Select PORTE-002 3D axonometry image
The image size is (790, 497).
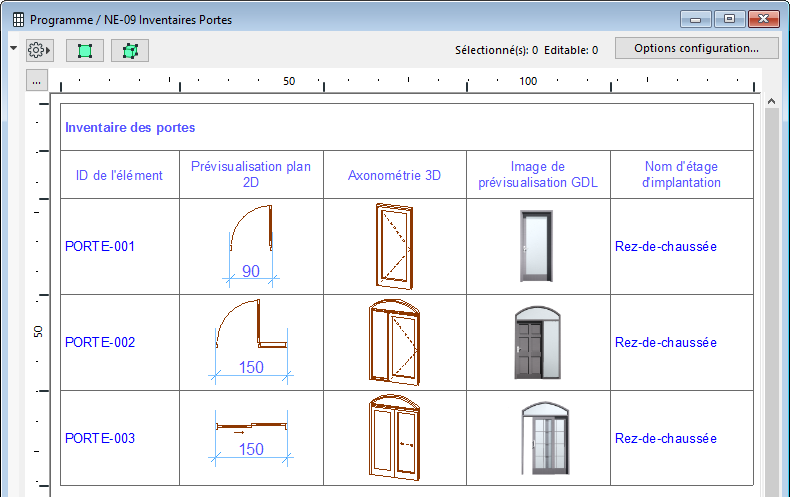[394, 342]
